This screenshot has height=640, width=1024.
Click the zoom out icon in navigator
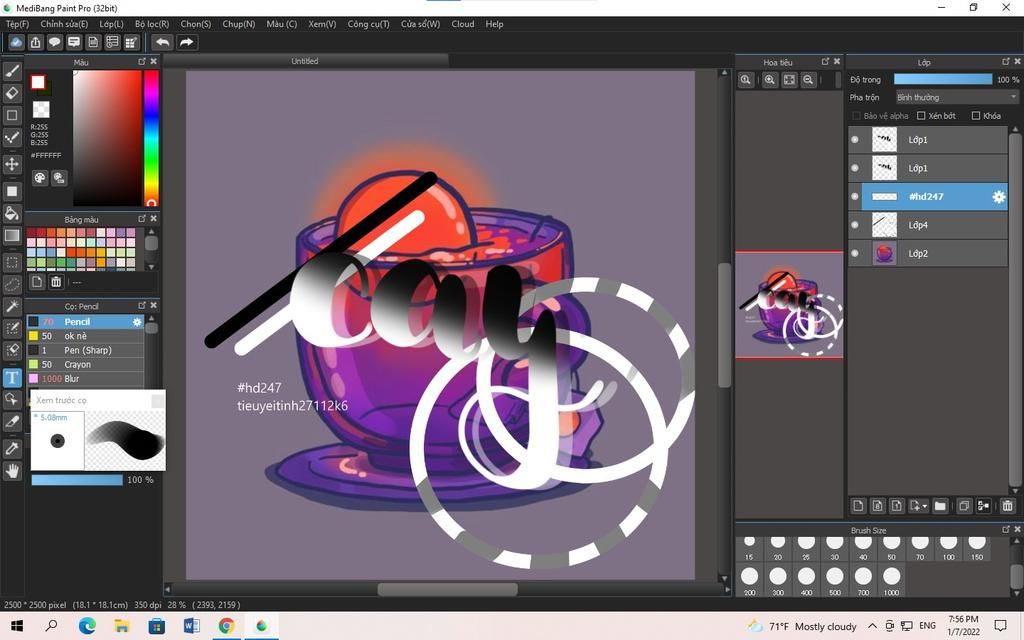pos(808,80)
